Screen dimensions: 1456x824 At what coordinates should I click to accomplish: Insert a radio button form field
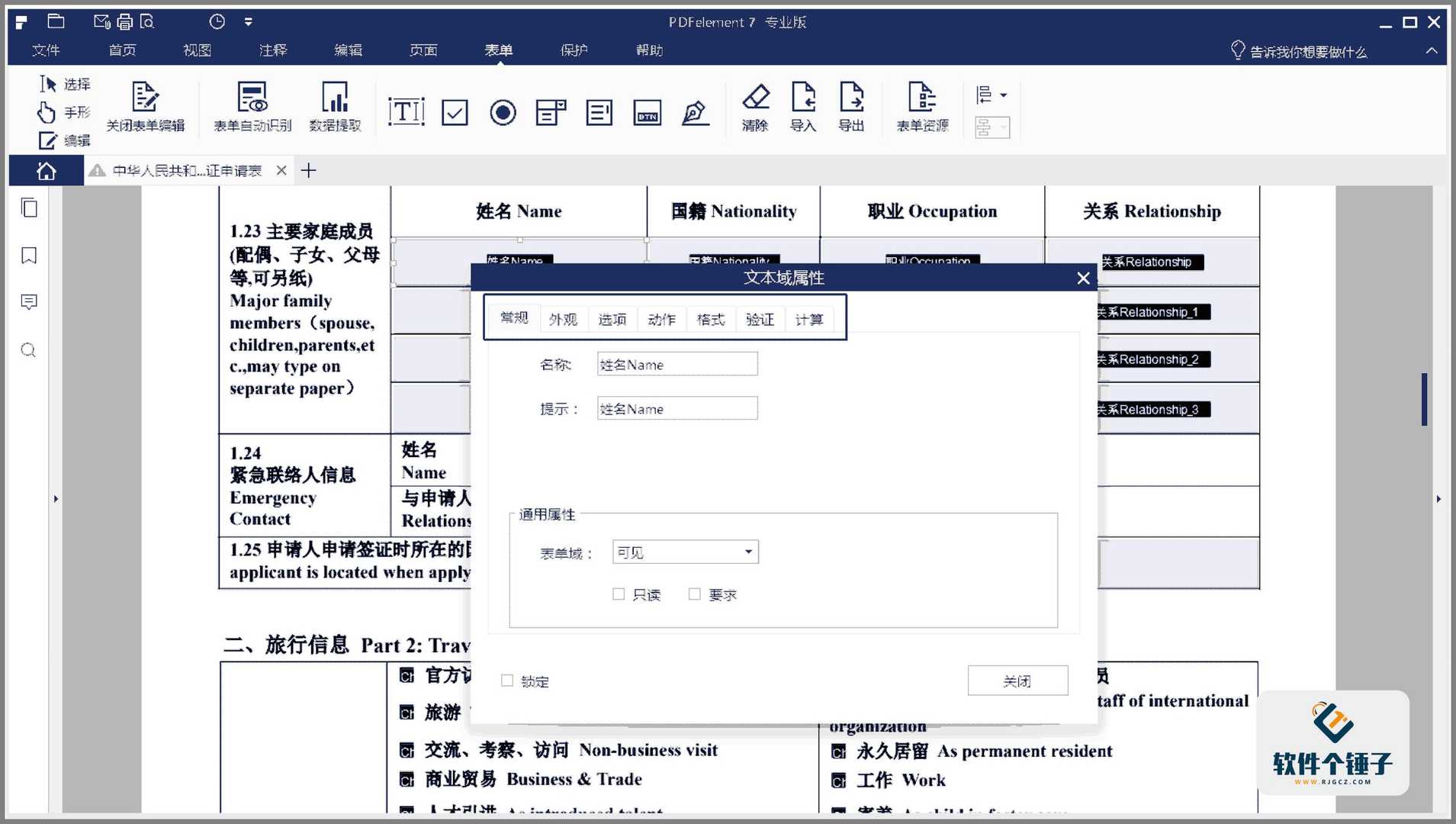pos(503,111)
